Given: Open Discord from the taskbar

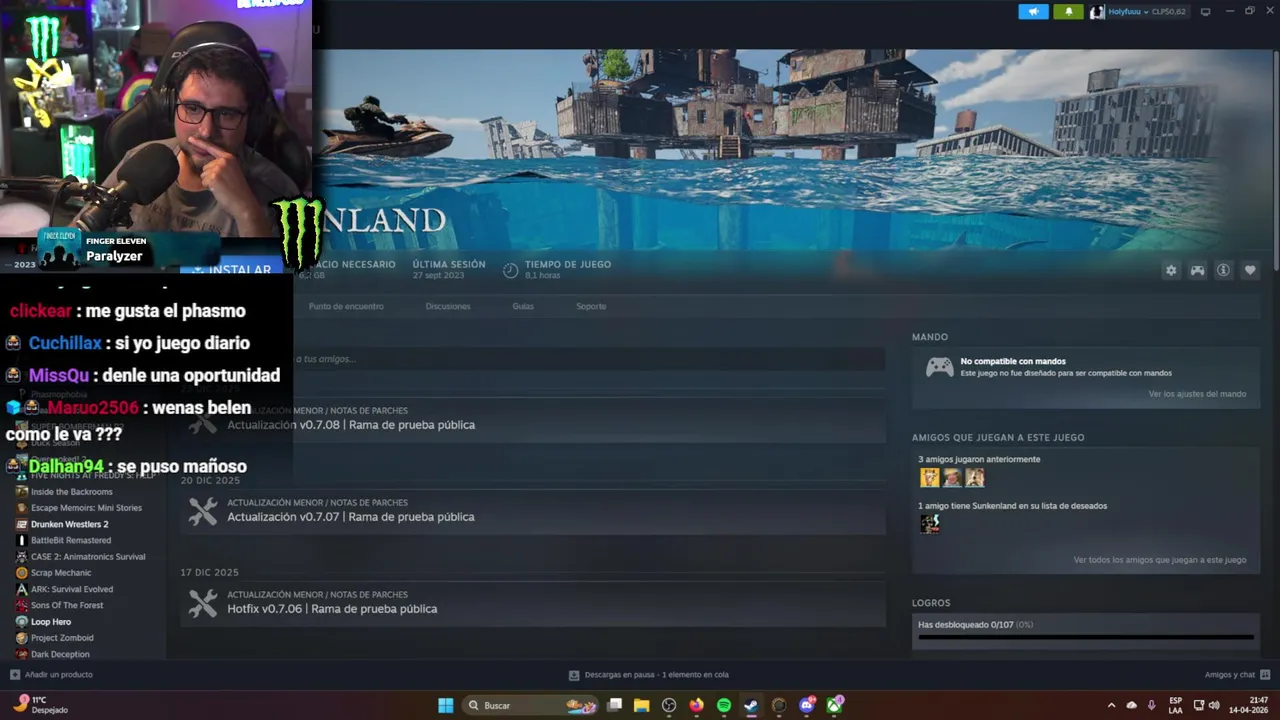Looking at the screenshot, I should [x=807, y=705].
